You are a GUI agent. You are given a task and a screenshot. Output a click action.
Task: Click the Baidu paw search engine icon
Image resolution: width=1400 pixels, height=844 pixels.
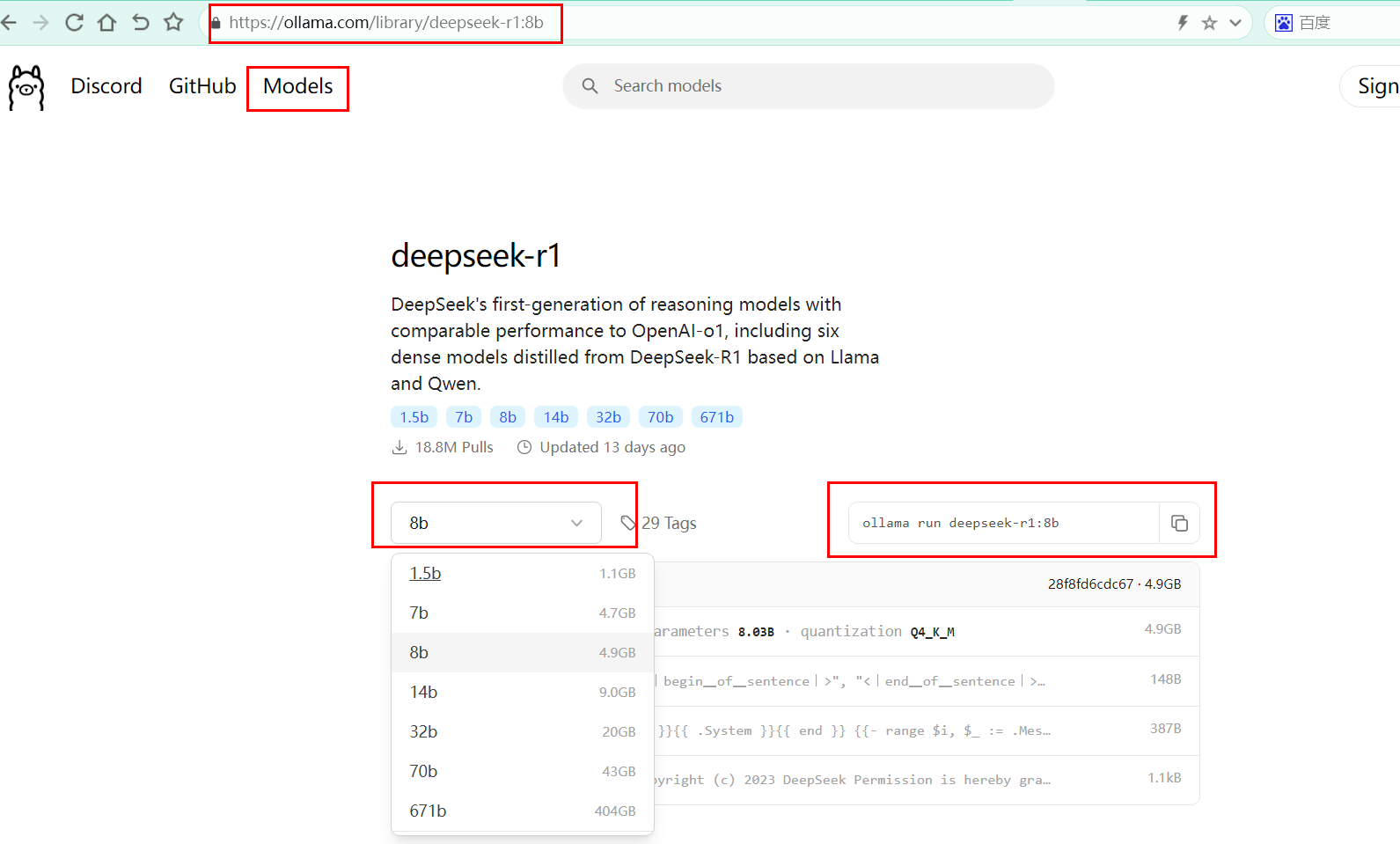[x=1284, y=23]
